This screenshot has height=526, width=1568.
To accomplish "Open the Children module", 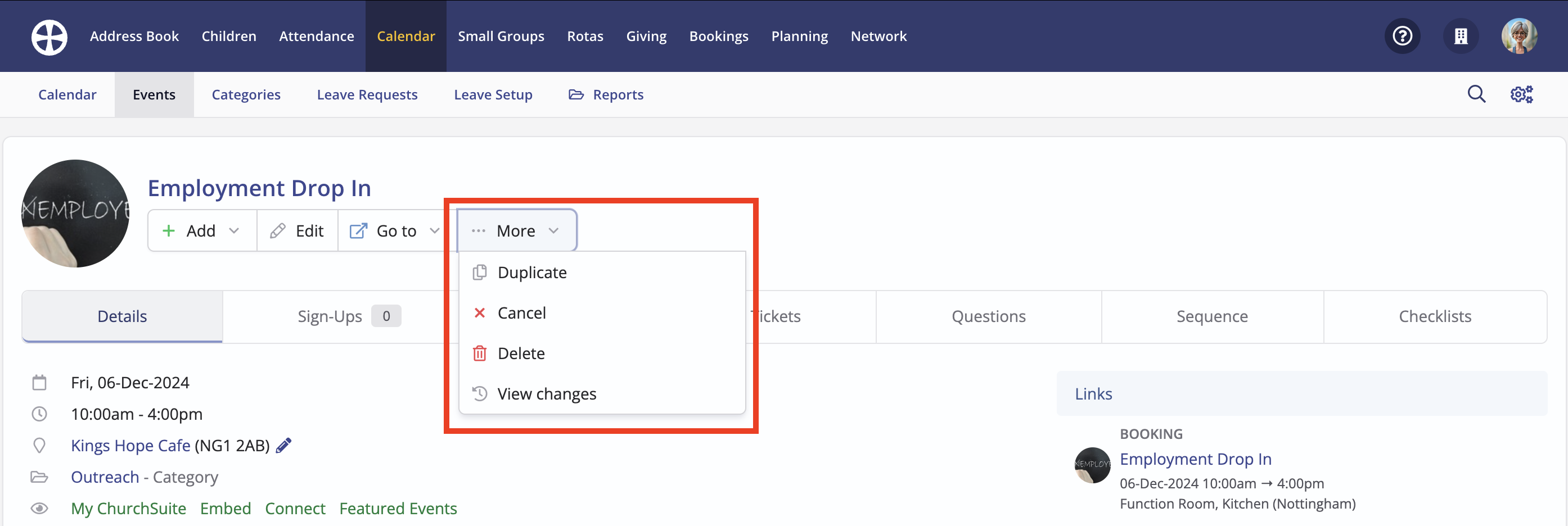I will tap(229, 37).
